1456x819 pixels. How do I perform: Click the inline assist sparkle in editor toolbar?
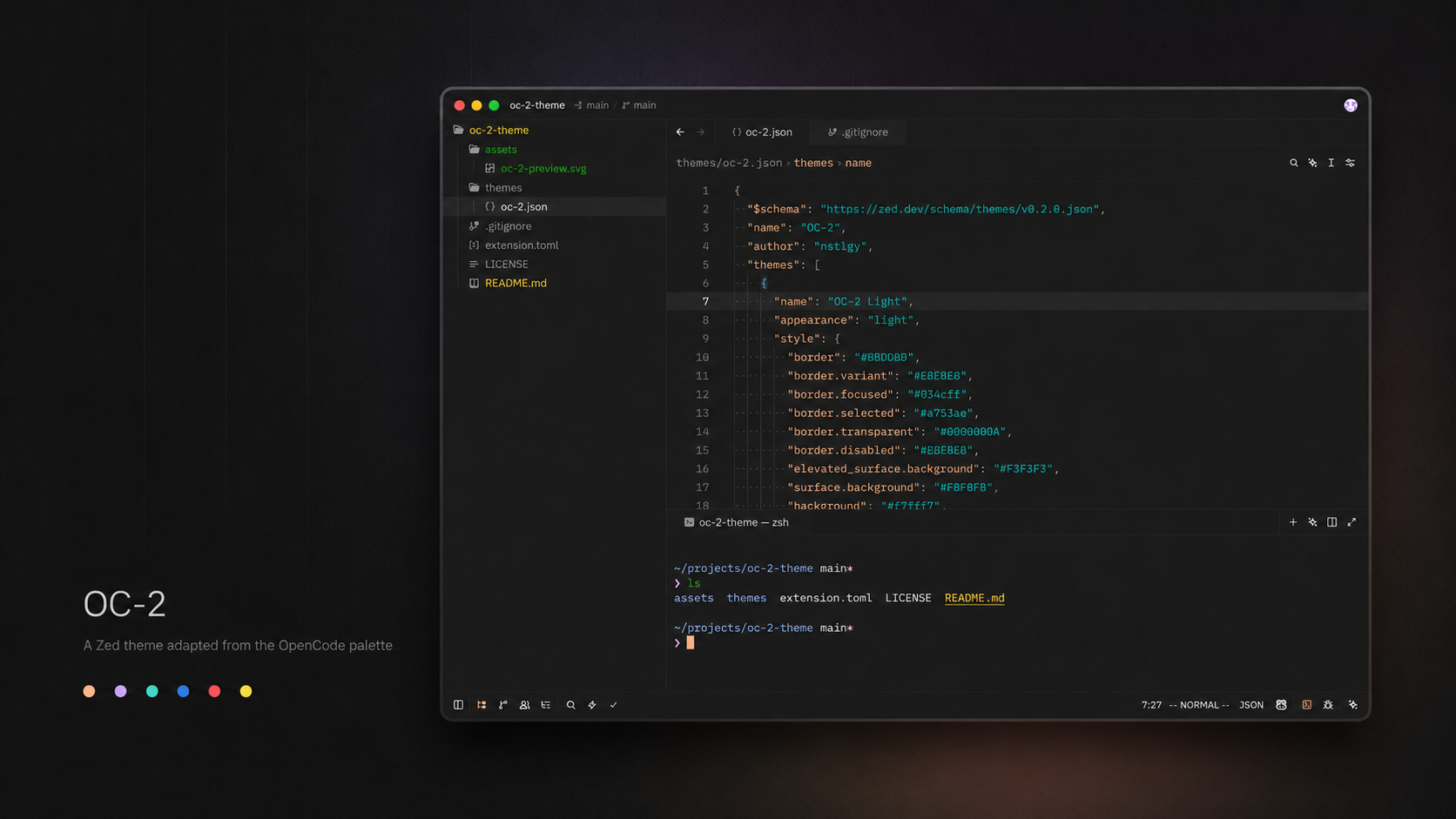pyautogui.click(x=1312, y=163)
